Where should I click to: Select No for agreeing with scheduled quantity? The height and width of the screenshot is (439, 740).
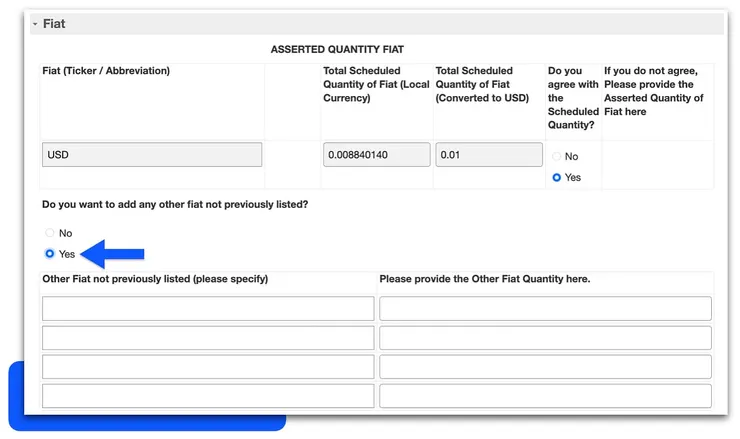557,157
